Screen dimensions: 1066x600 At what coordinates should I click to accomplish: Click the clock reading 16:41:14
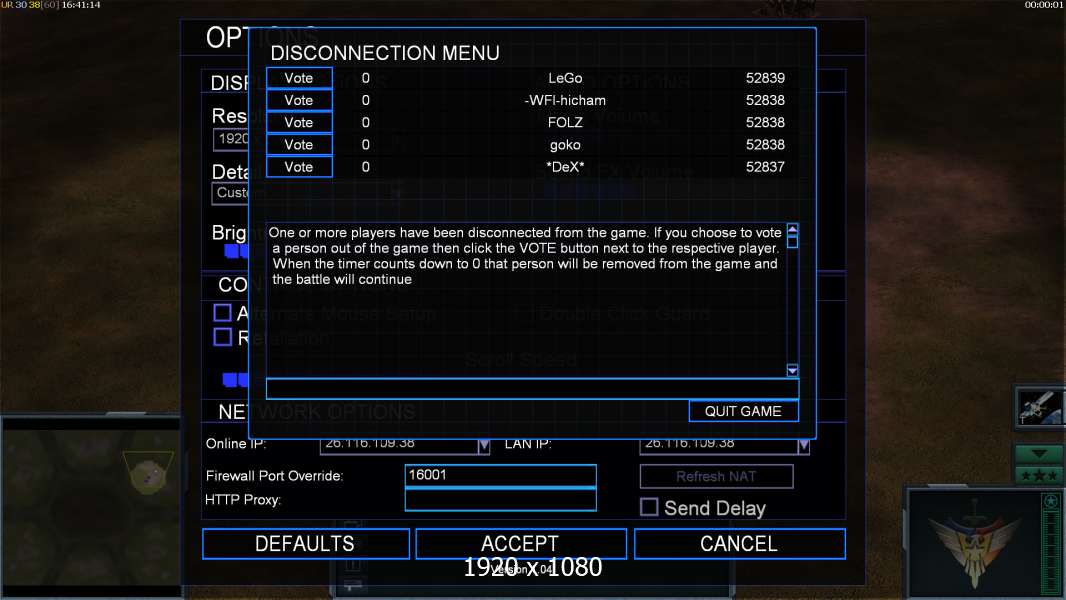click(x=81, y=5)
